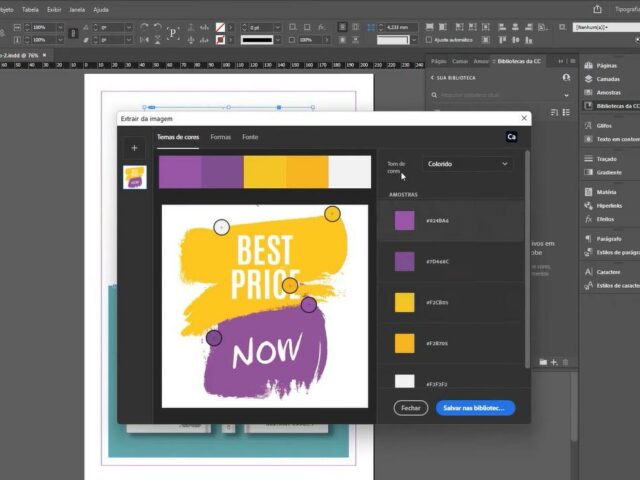Click the Capture 'Ca' app icon

click(511, 137)
